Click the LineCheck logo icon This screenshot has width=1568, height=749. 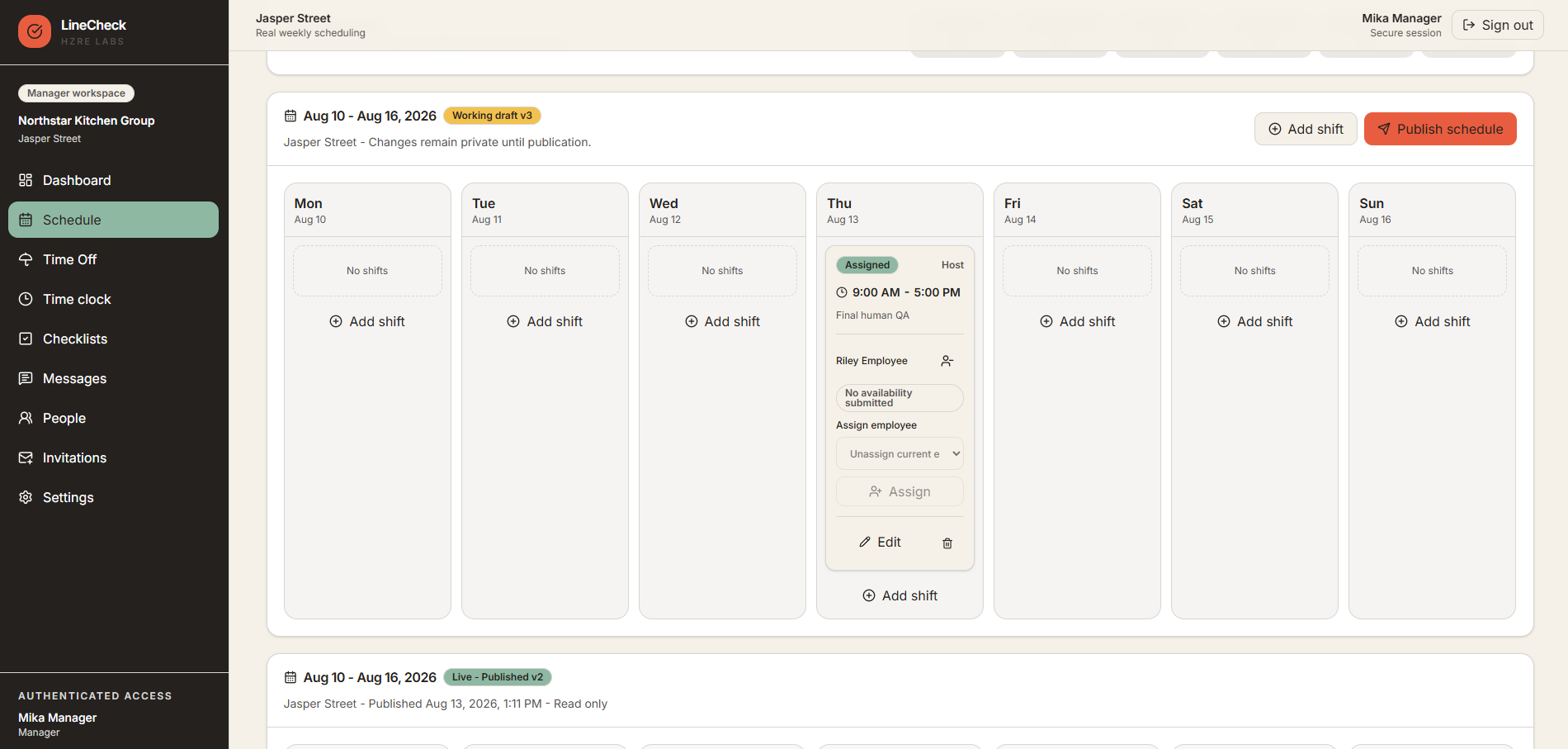(35, 31)
